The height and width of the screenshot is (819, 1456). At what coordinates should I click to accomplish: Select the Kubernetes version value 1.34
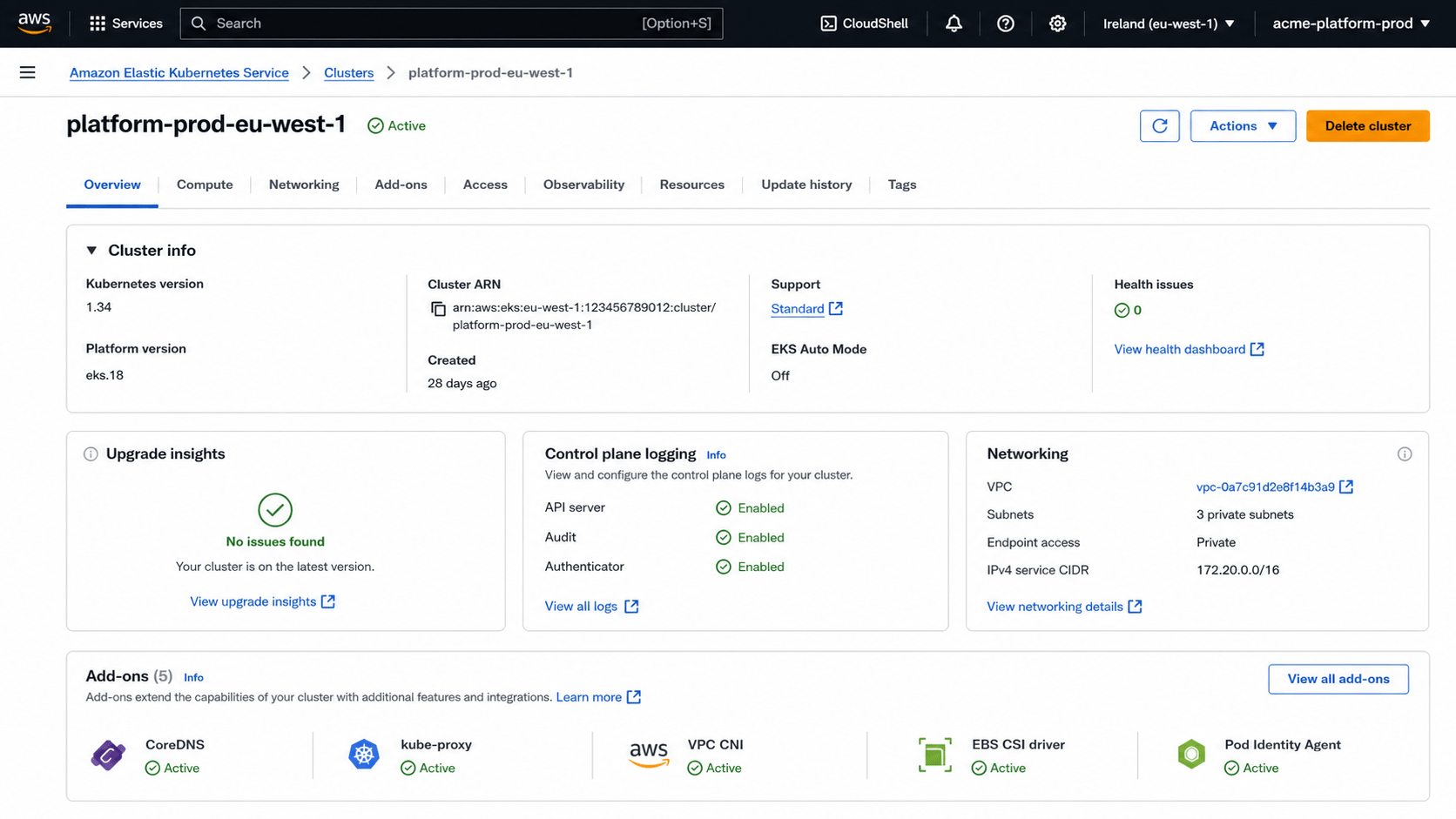tap(98, 307)
